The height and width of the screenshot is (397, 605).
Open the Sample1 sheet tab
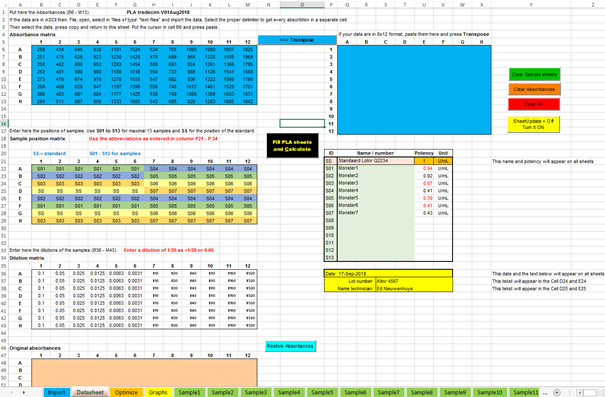[x=189, y=392]
